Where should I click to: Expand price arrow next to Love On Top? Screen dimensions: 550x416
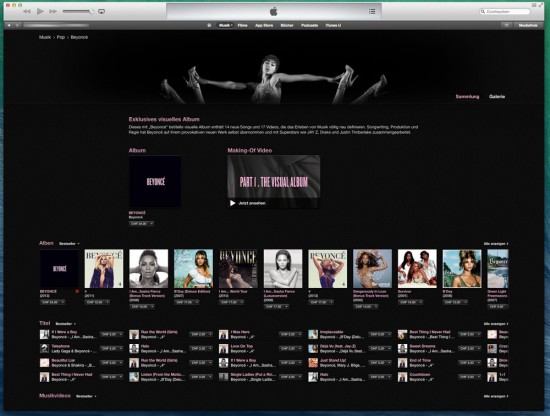(x=300, y=349)
